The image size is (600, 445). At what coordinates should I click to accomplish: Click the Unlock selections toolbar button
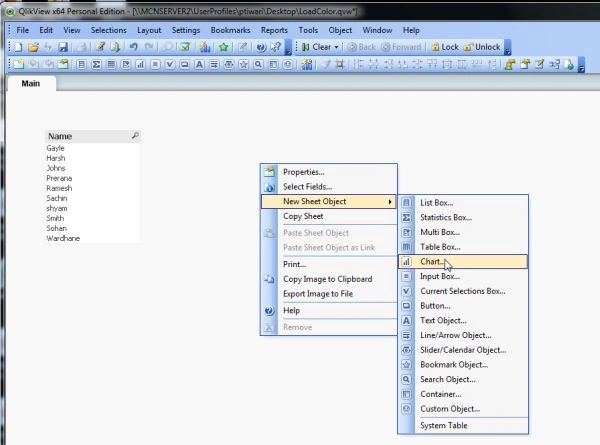tap(482, 47)
